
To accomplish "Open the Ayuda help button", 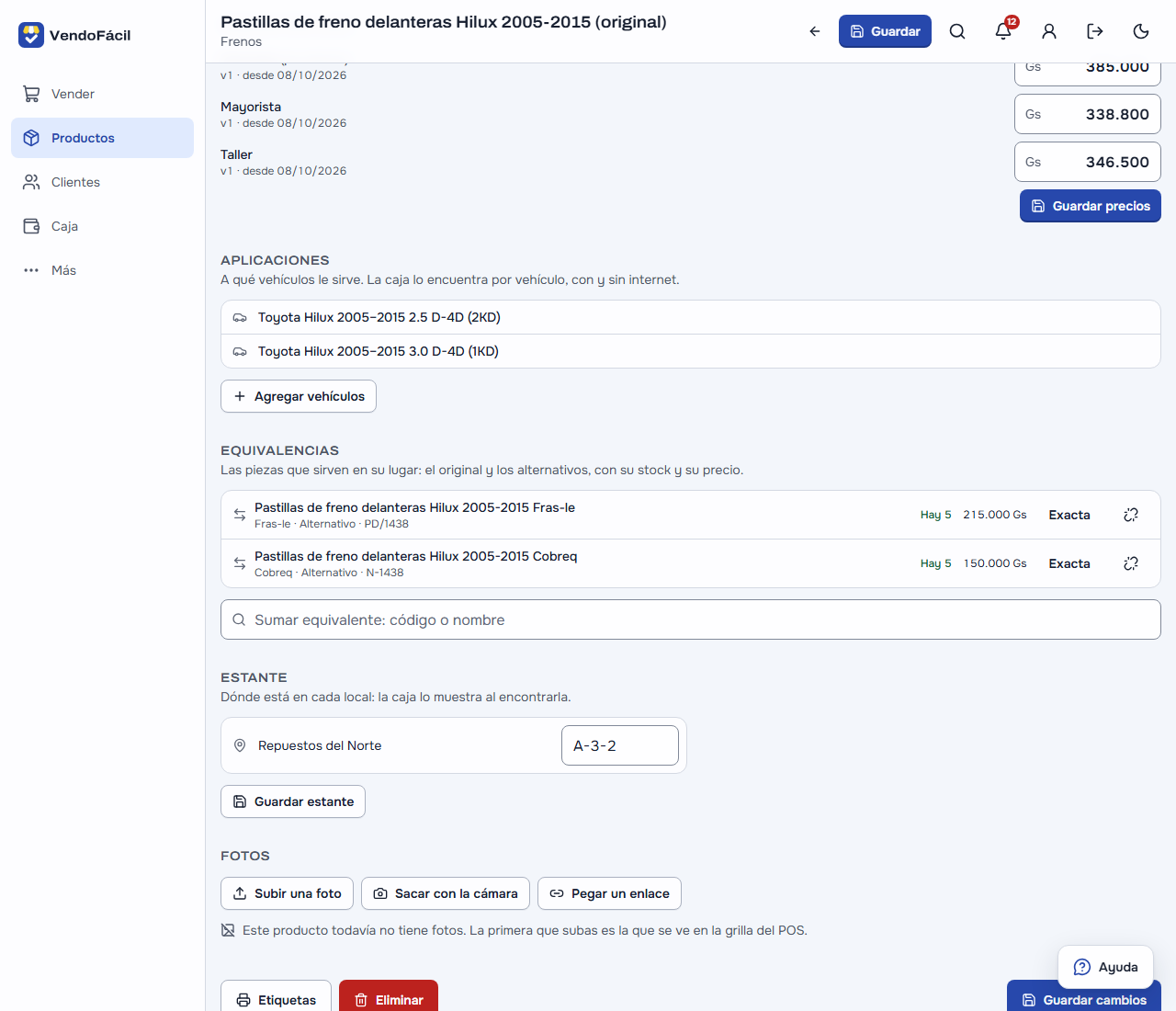I will pyautogui.click(x=1105, y=967).
